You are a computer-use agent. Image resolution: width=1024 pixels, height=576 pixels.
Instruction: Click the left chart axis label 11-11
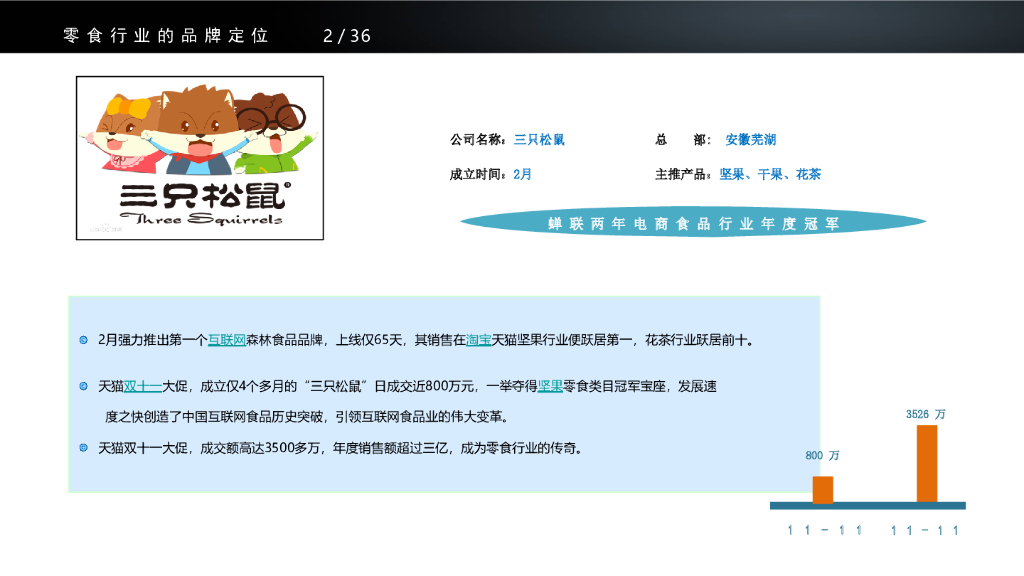point(824,530)
